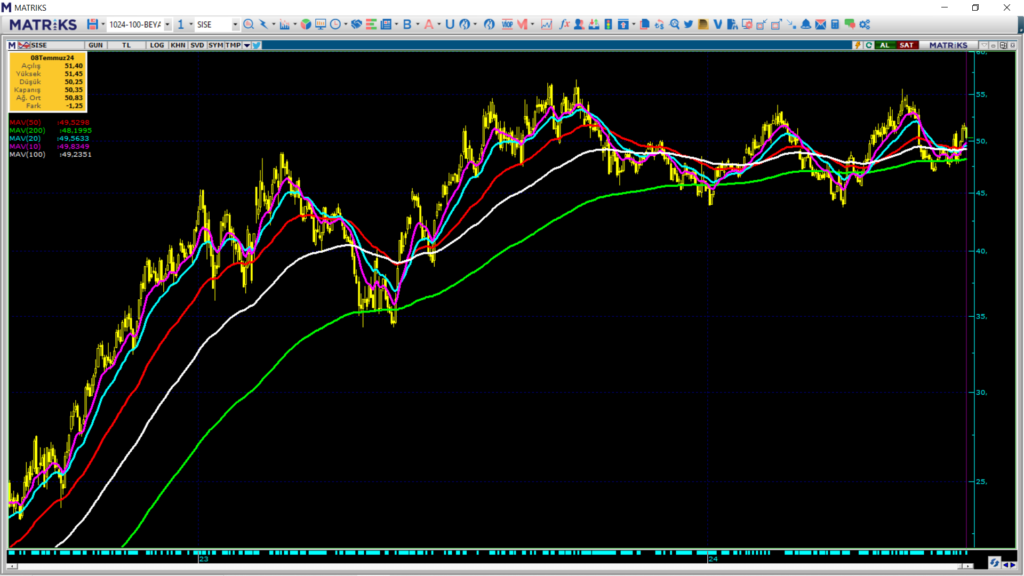This screenshot has height=576, width=1024.
Task: Click the fx formula icon
Action: click(x=564, y=24)
